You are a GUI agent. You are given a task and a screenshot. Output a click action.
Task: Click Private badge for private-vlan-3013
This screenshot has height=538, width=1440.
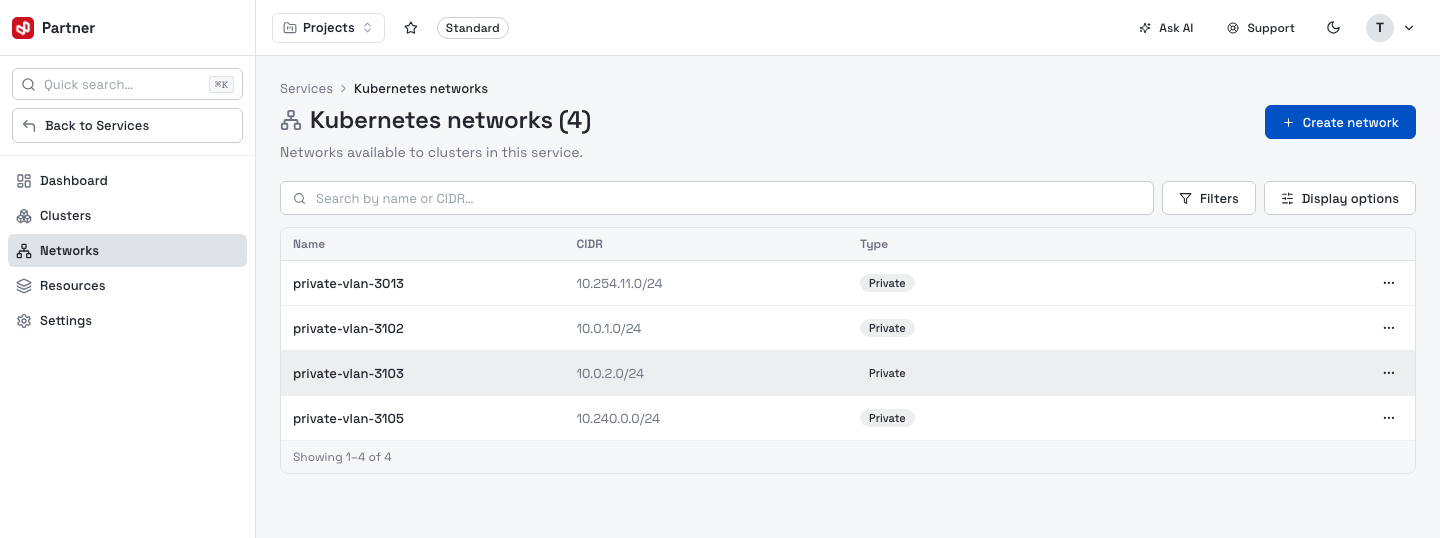[x=887, y=283]
